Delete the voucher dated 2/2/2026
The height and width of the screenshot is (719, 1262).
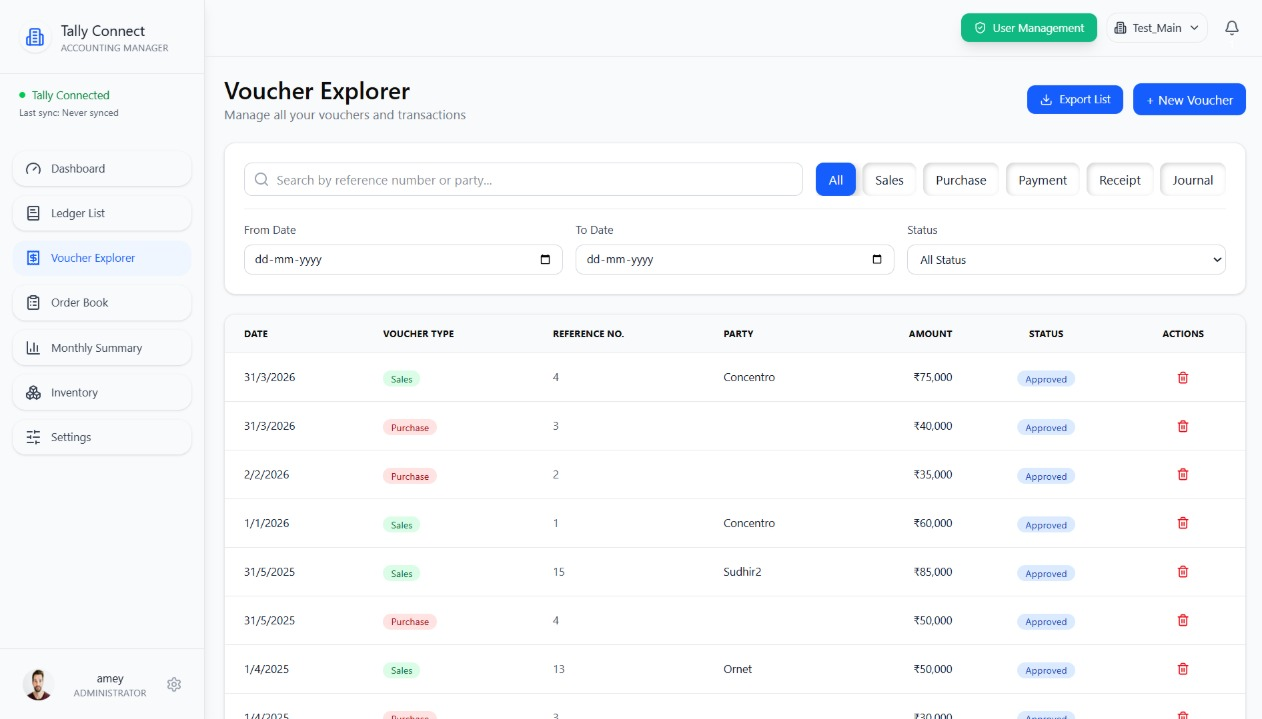[x=1183, y=474]
